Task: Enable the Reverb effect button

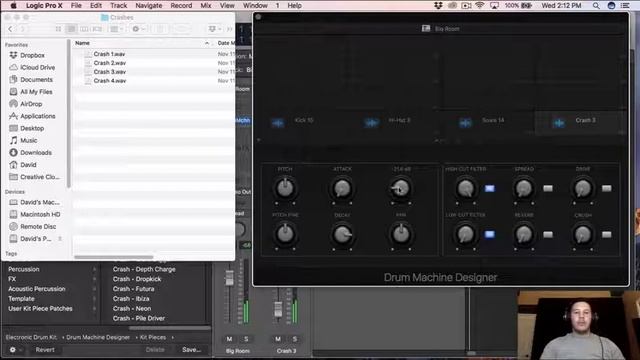Action: point(548,234)
